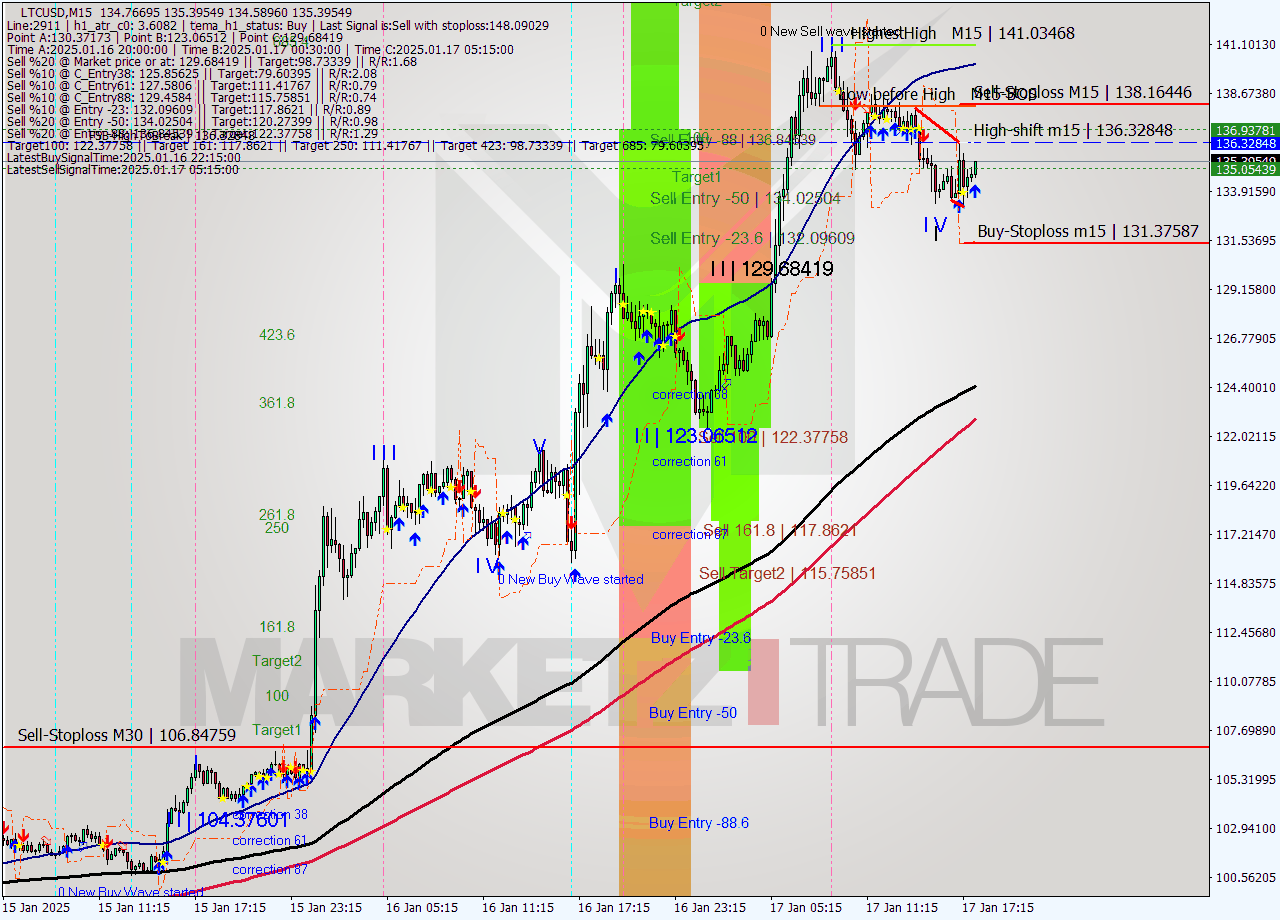Select the 'HighestHigh M15 | 141.03468' label
The height and width of the screenshot is (920, 1280).
[x=963, y=33]
